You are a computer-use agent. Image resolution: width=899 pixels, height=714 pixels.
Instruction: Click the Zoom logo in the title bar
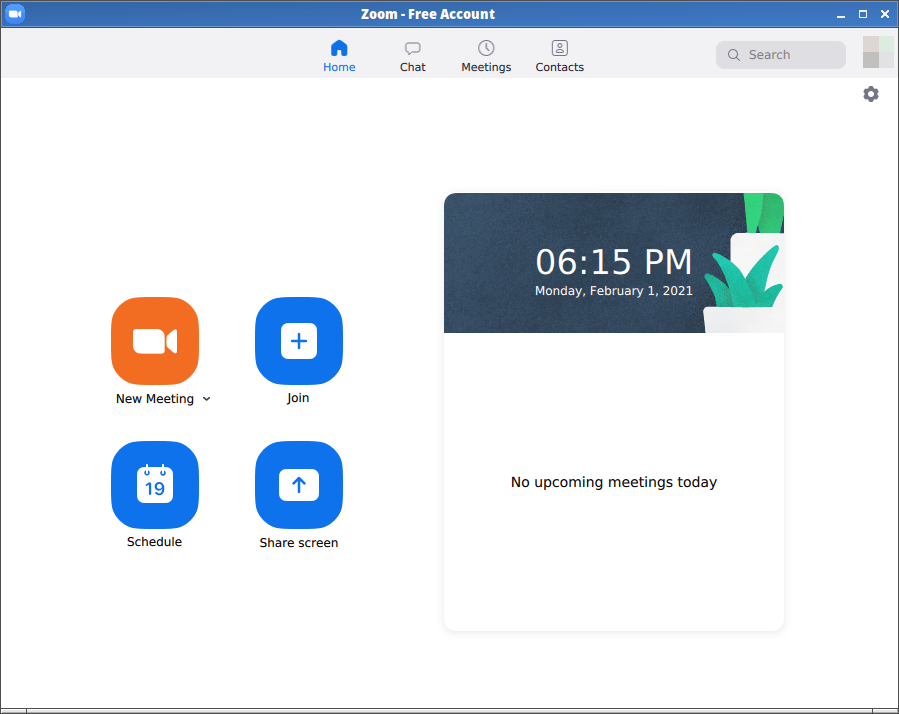click(x=15, y=14)
